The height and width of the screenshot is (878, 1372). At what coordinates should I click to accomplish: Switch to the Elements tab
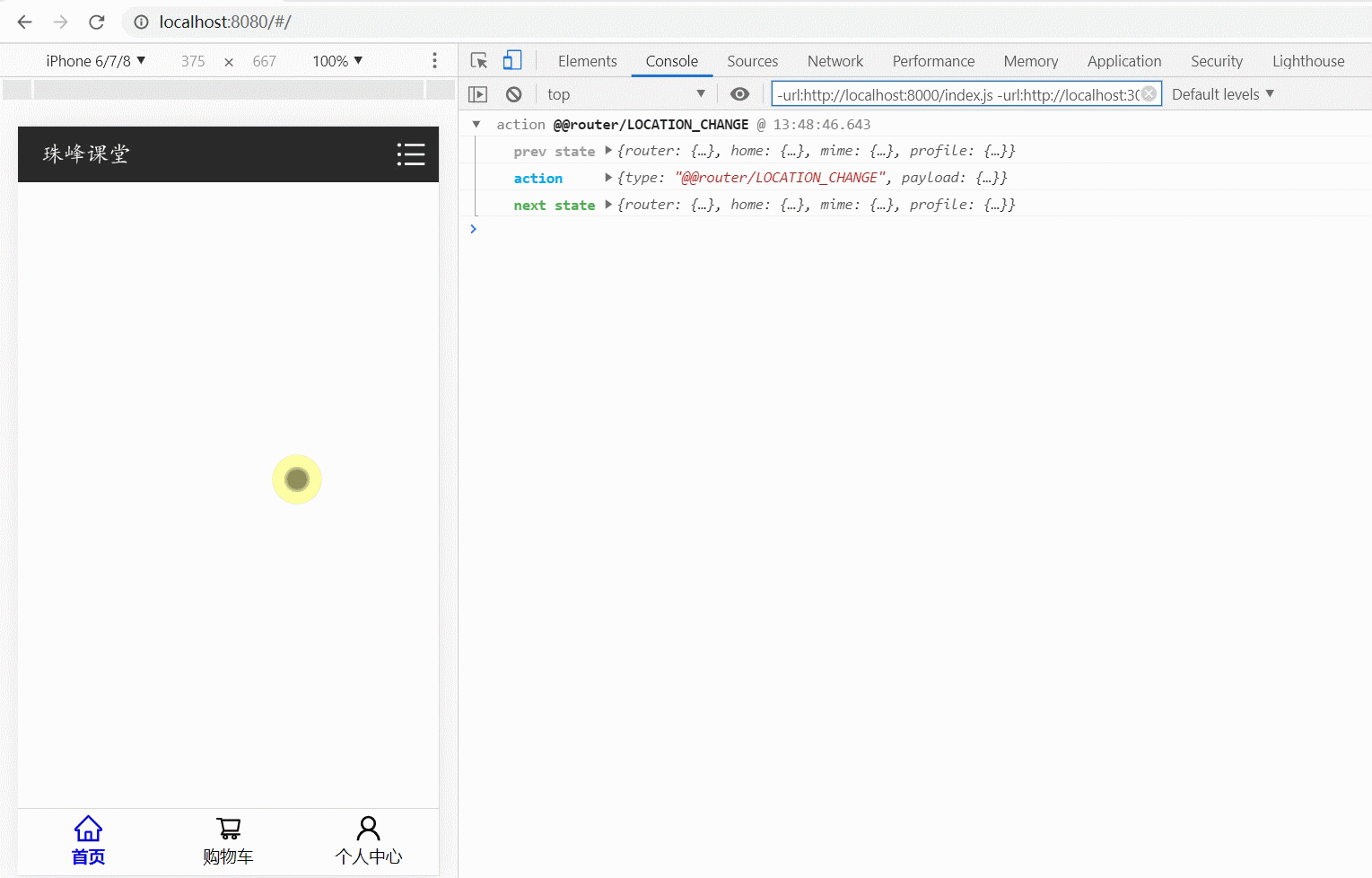[x=587, y=61]
